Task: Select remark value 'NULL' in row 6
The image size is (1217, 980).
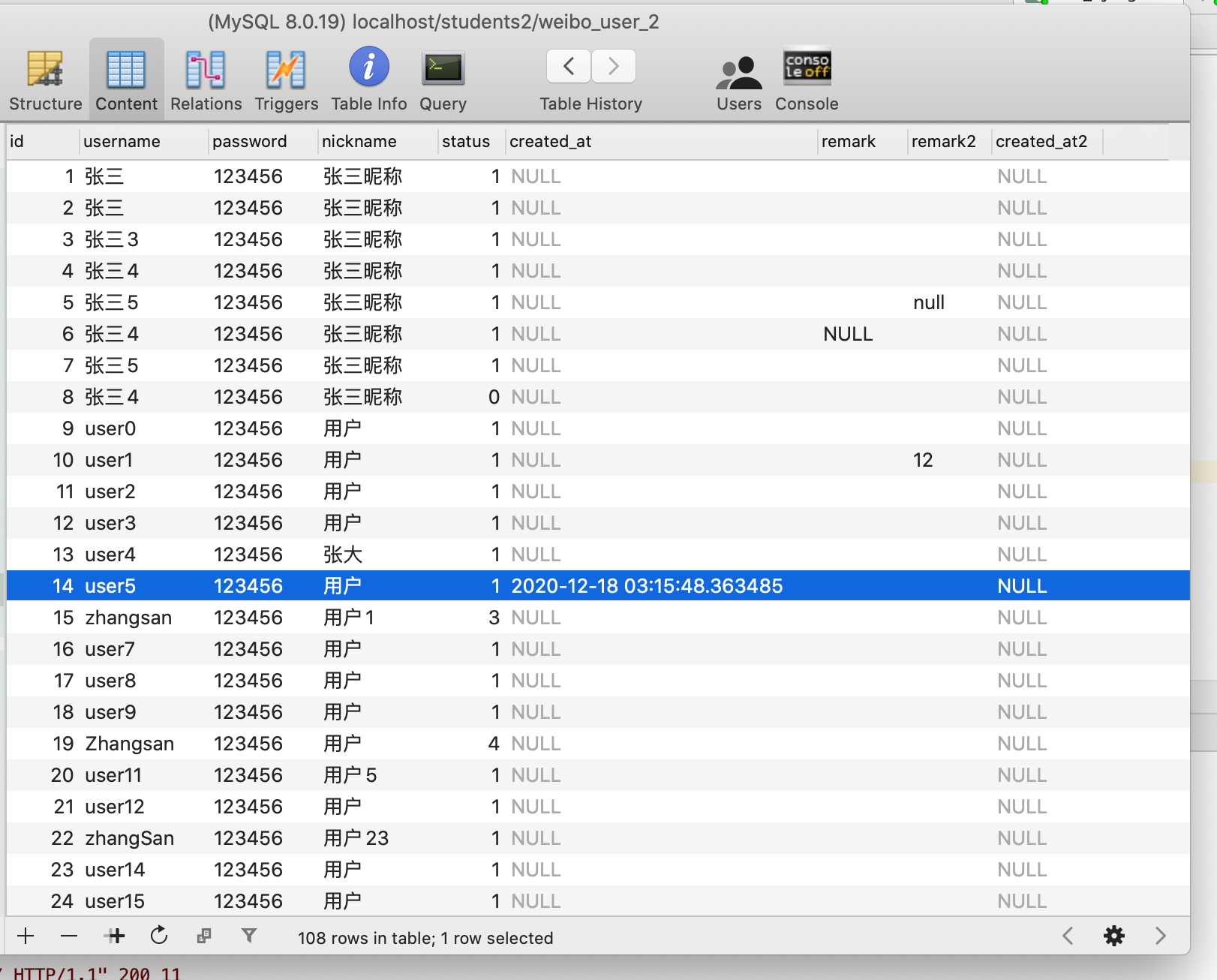Action: tap(848, 334)
